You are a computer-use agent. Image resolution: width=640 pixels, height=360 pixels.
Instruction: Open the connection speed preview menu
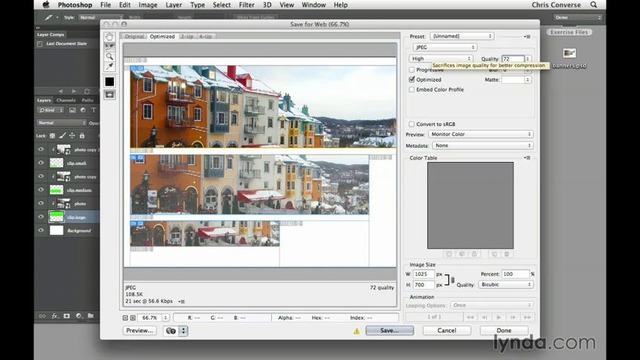pos(182,302)
